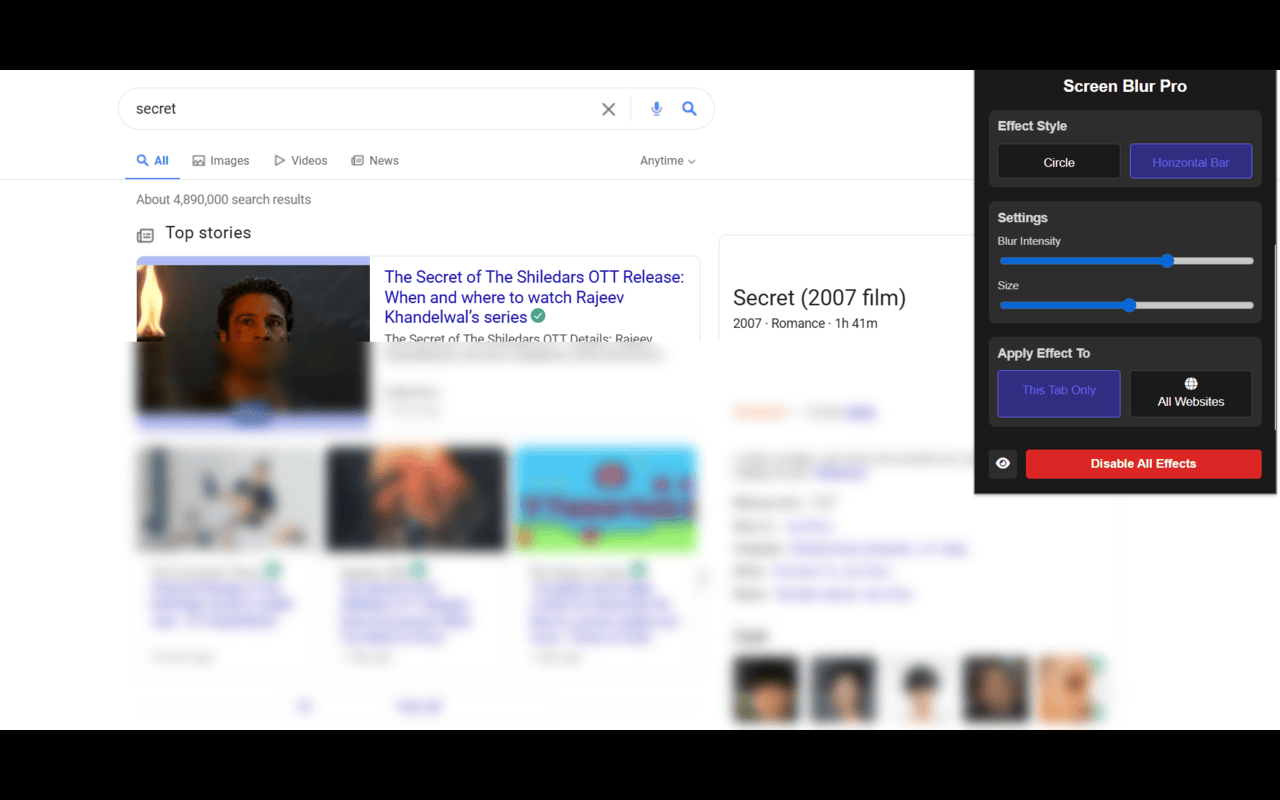Click the Screen Blur Pro title
The image size is (1280, 800).
pyautogui.click(x=1125, y=86)
